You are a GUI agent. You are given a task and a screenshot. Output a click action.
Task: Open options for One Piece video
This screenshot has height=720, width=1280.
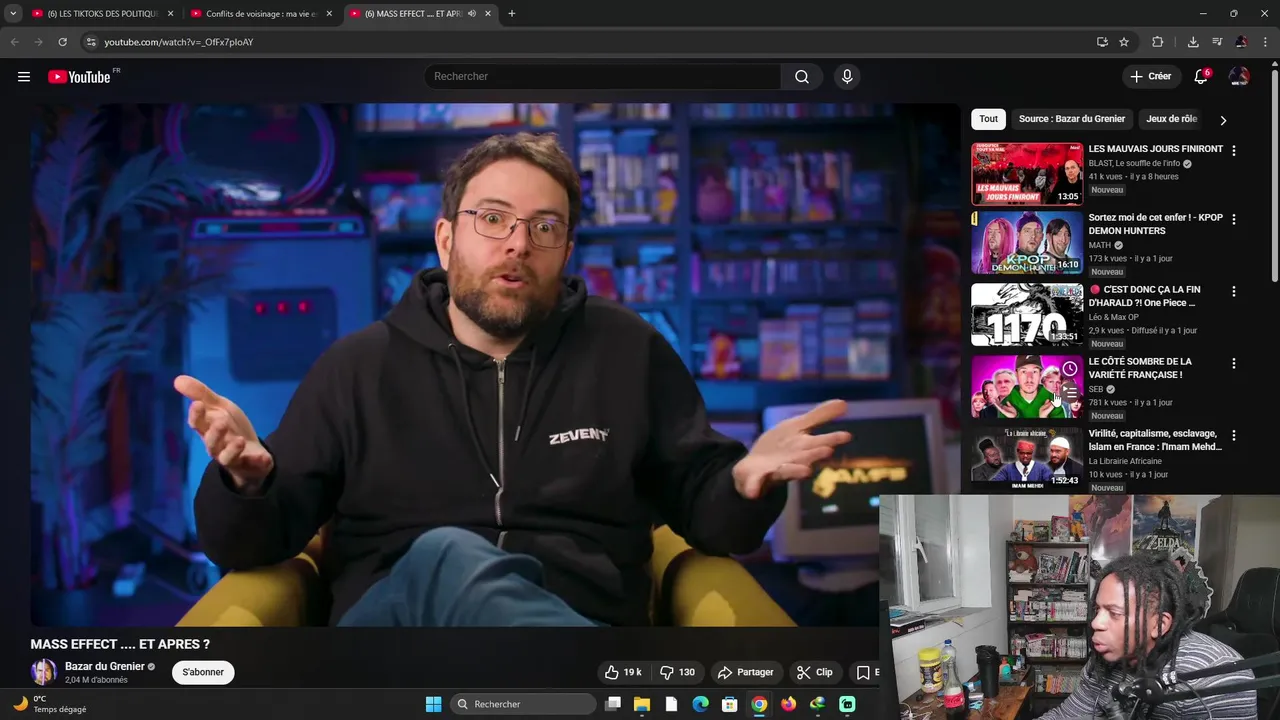tap(1233, 291)
